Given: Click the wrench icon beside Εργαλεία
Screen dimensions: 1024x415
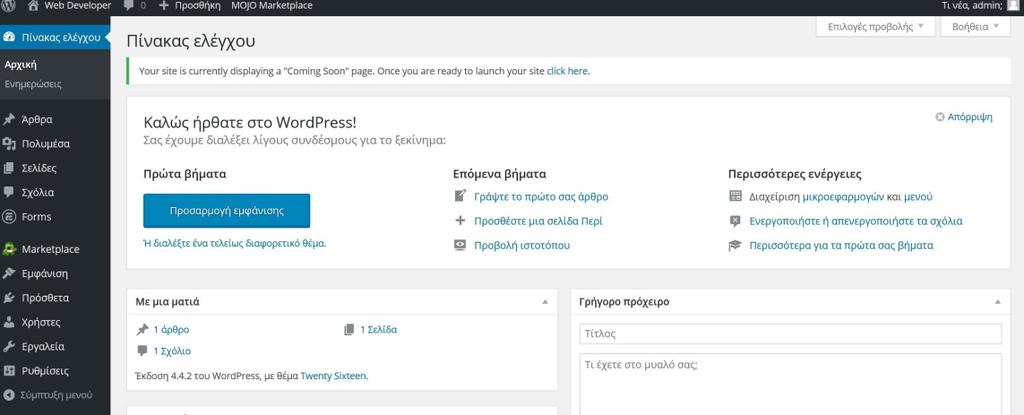Looking at the screenshot, I should pyautogui.click(x=9, y=346).
